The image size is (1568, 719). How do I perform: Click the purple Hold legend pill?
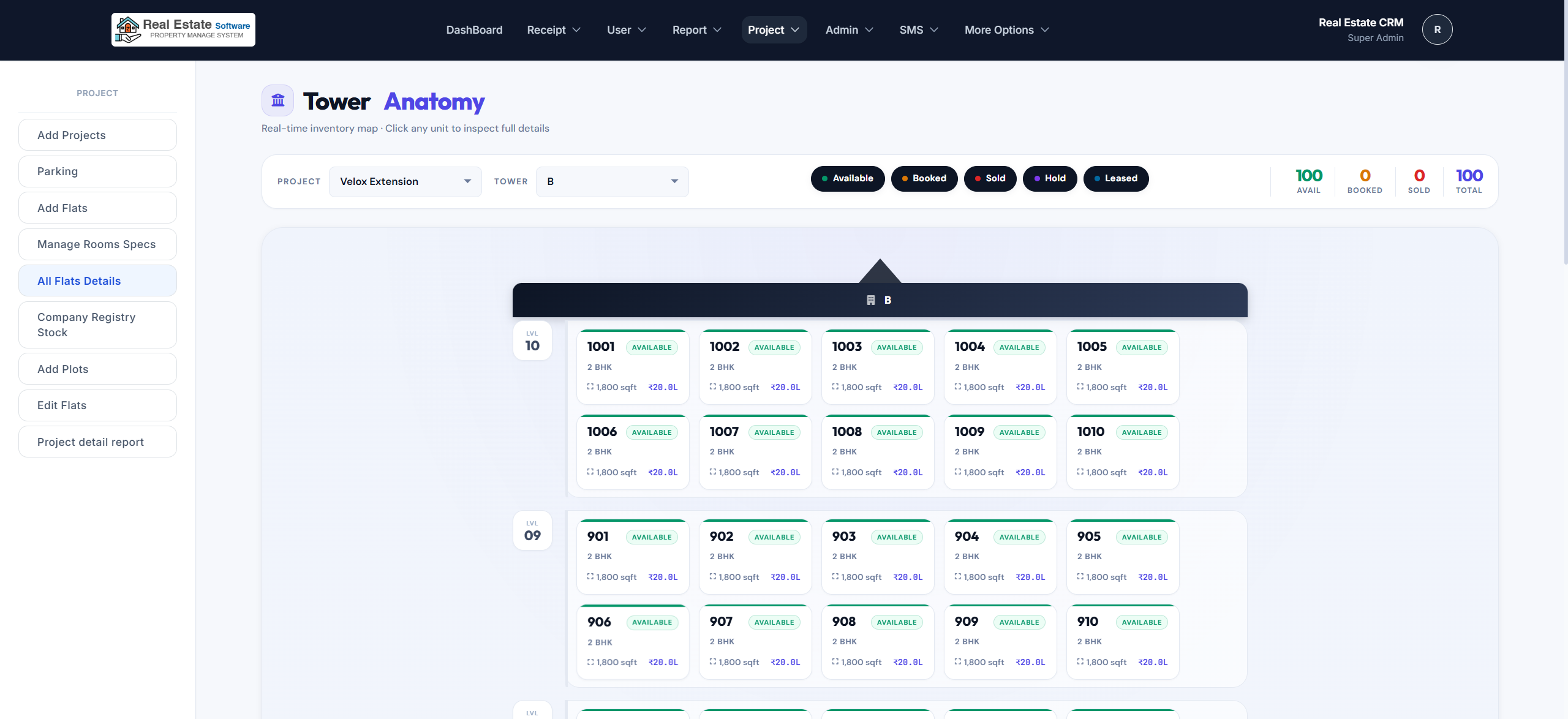(1049, 178)
